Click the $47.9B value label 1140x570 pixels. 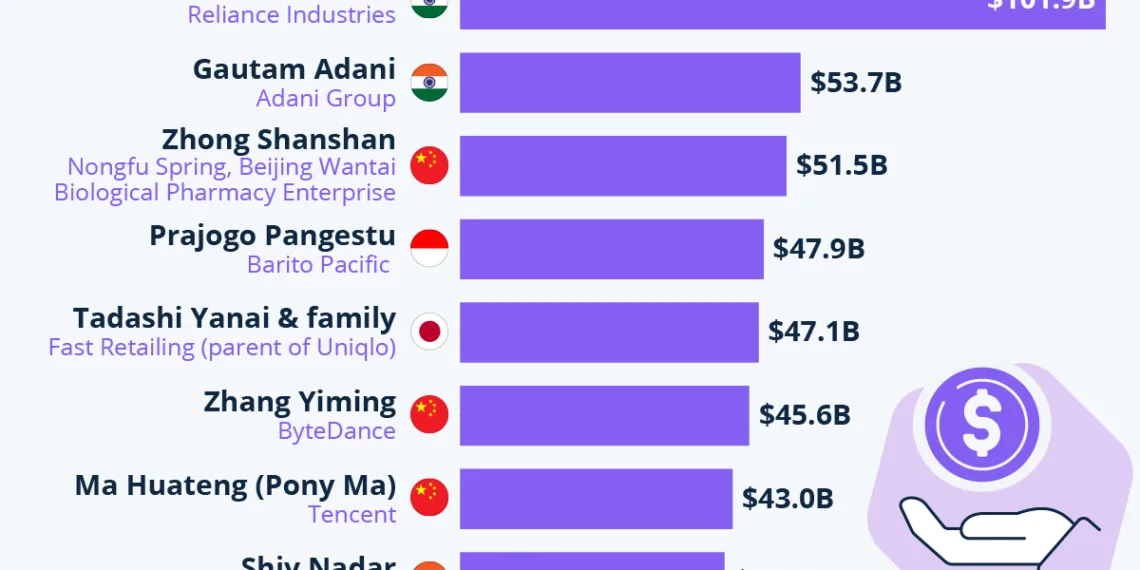point(818,248)
